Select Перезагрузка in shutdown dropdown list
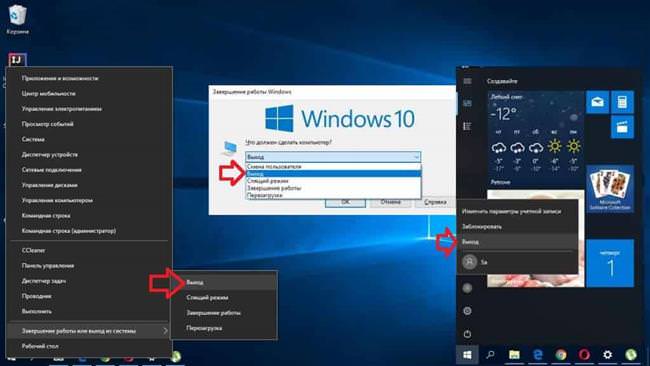Viewport: 650px width, 366px height. point(333,195)
